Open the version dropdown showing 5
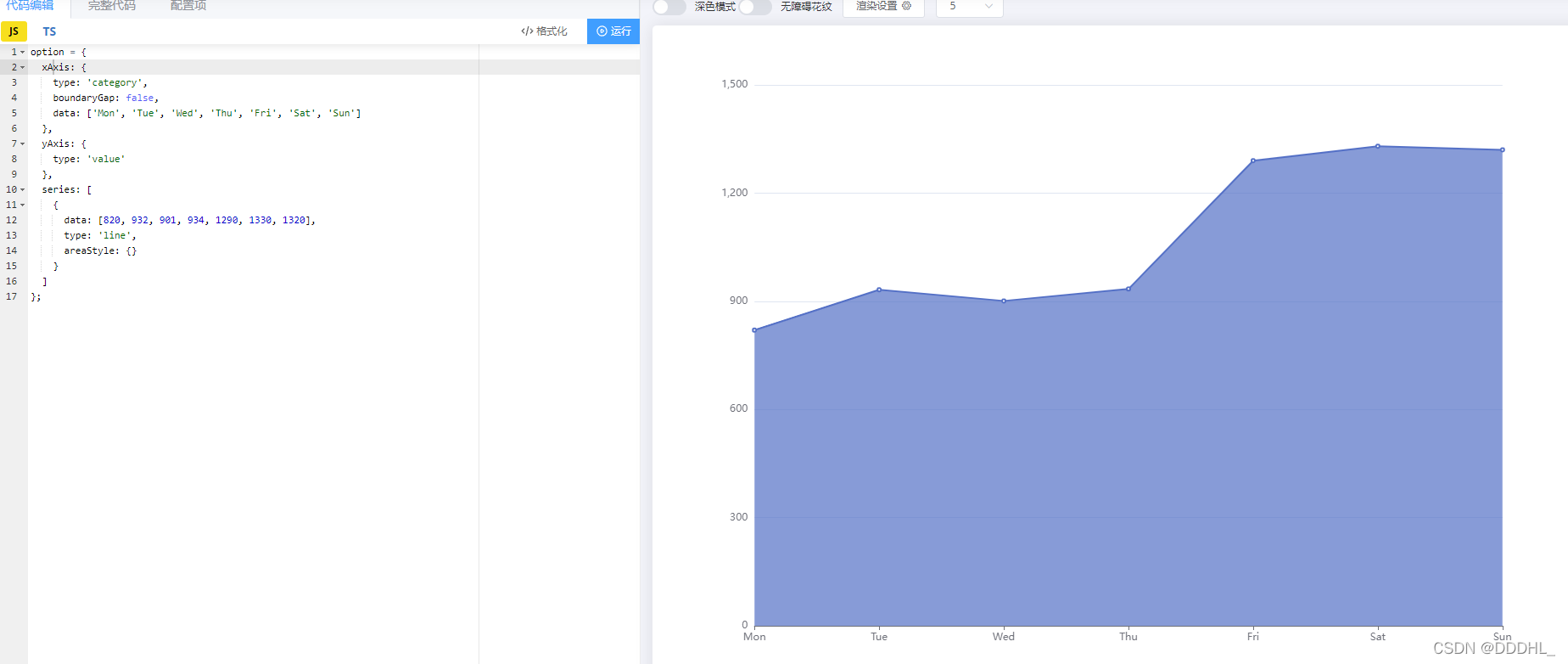The image size is (1568, 664). (x=970, y=6)
